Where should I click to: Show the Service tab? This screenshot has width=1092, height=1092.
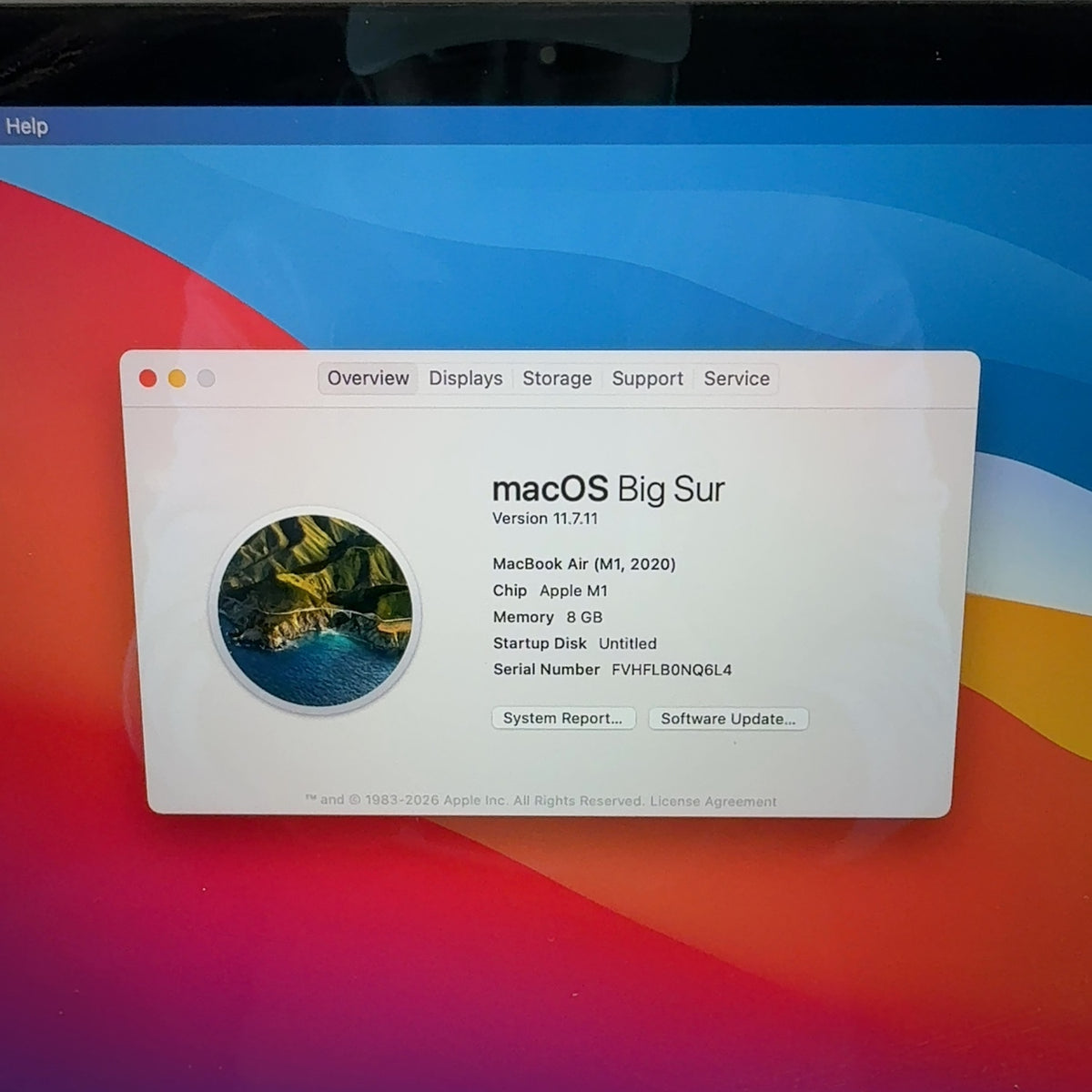[736, 379]
